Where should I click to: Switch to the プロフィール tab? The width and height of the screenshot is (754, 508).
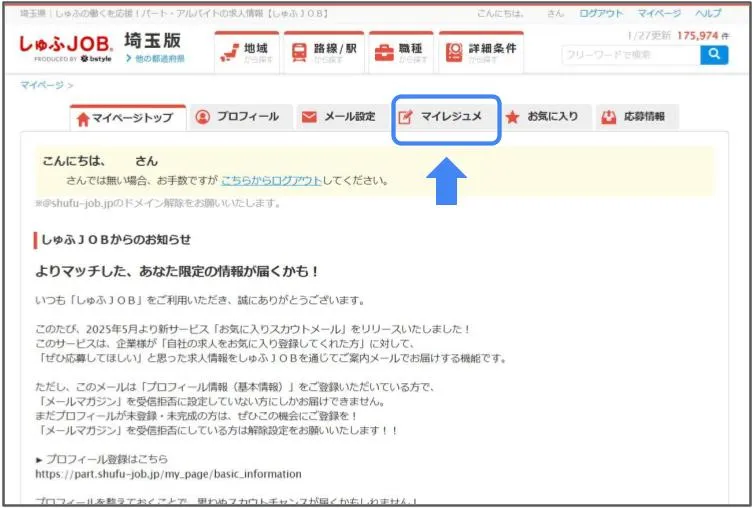(237, 117)
